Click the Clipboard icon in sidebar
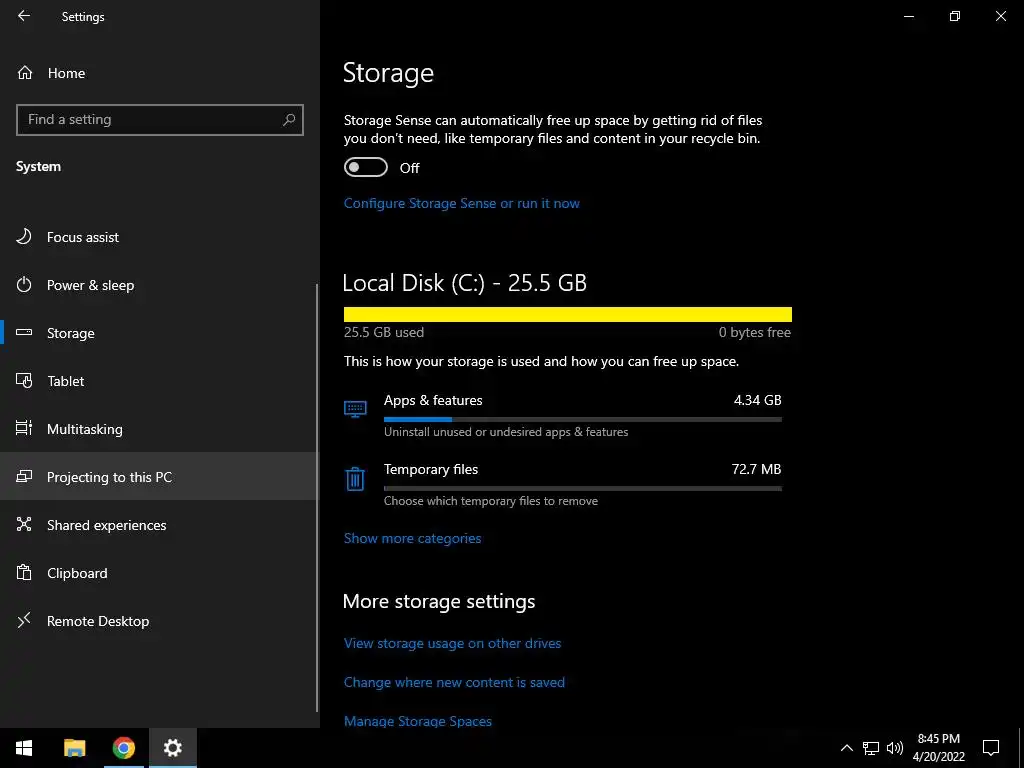Viewport: 1024px width, 768px height. [x=24, y=573]
